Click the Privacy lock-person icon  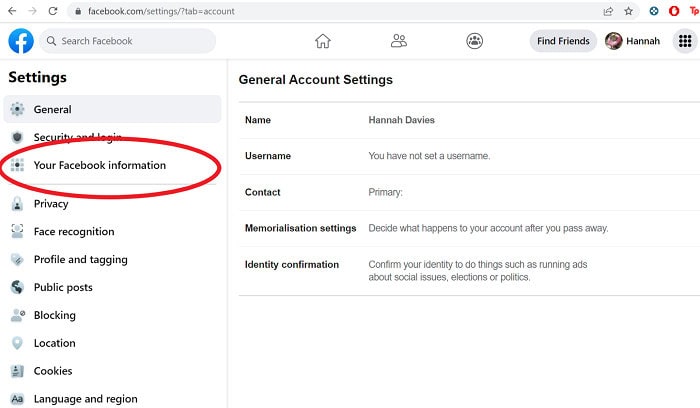tap(17, 204)
